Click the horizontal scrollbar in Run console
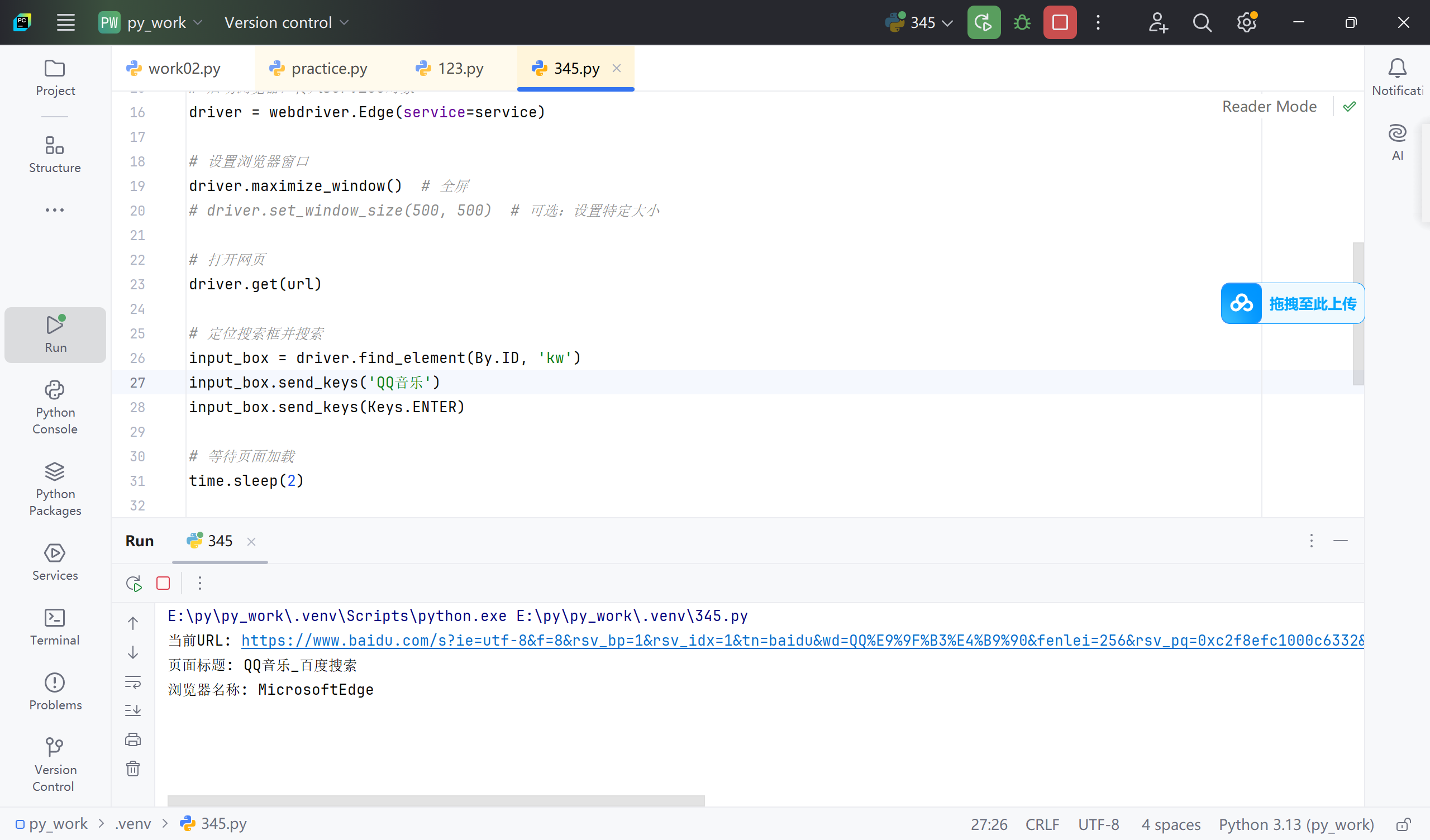This screenshot has width=1430, height=840. (436, 800)
